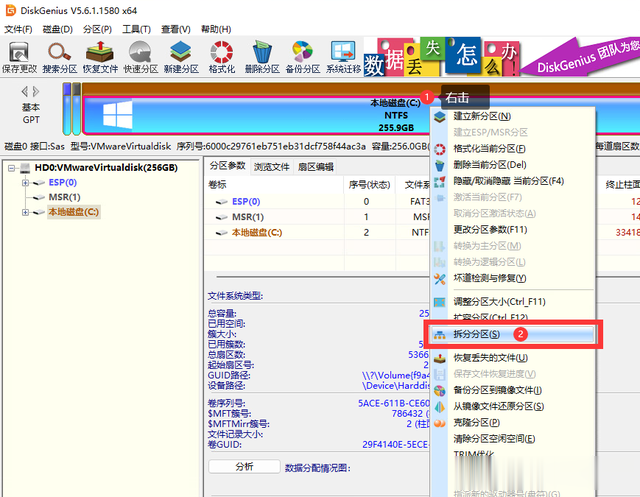This screenshot has height=497, width=640.
Task: Click the 分析 button
Action: [244, 467]
